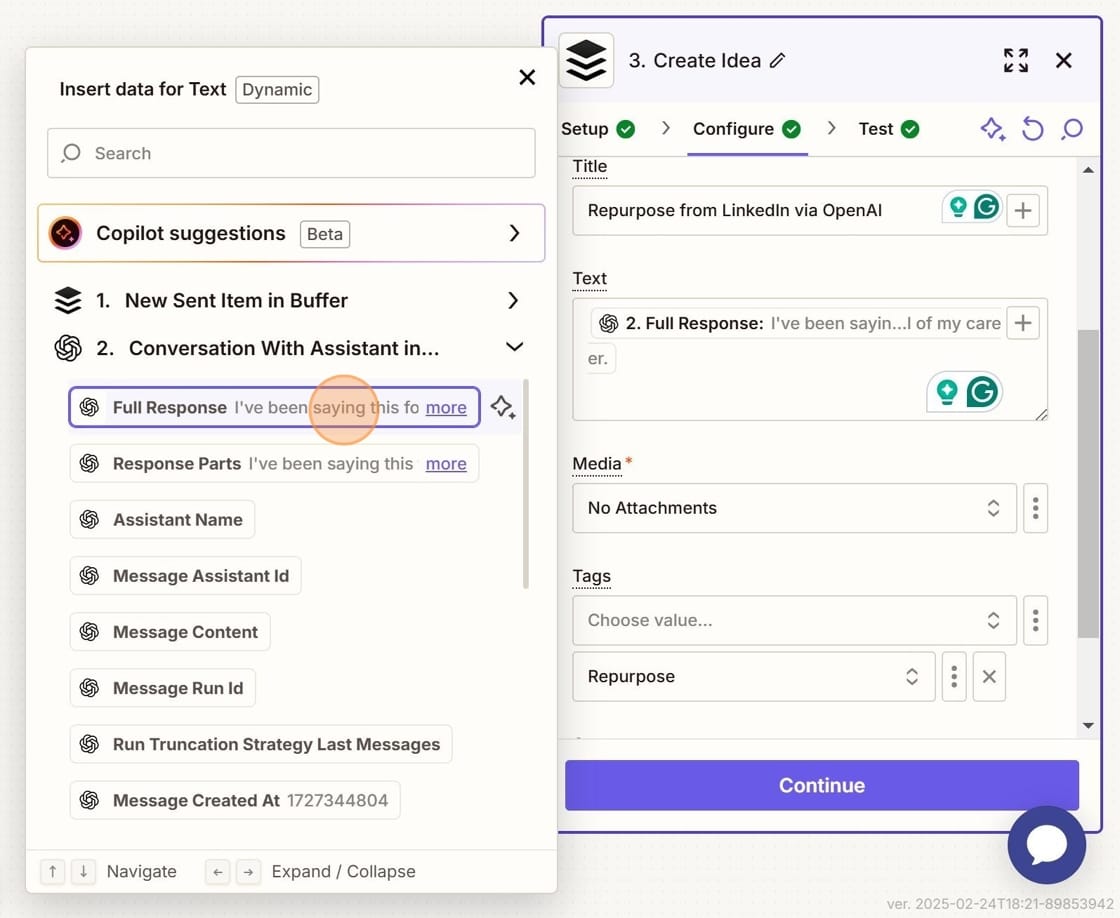1120x918 pixels.
Task: Click the OpenAI logo on Full Response pill
Action: click(x=89, y=407)
